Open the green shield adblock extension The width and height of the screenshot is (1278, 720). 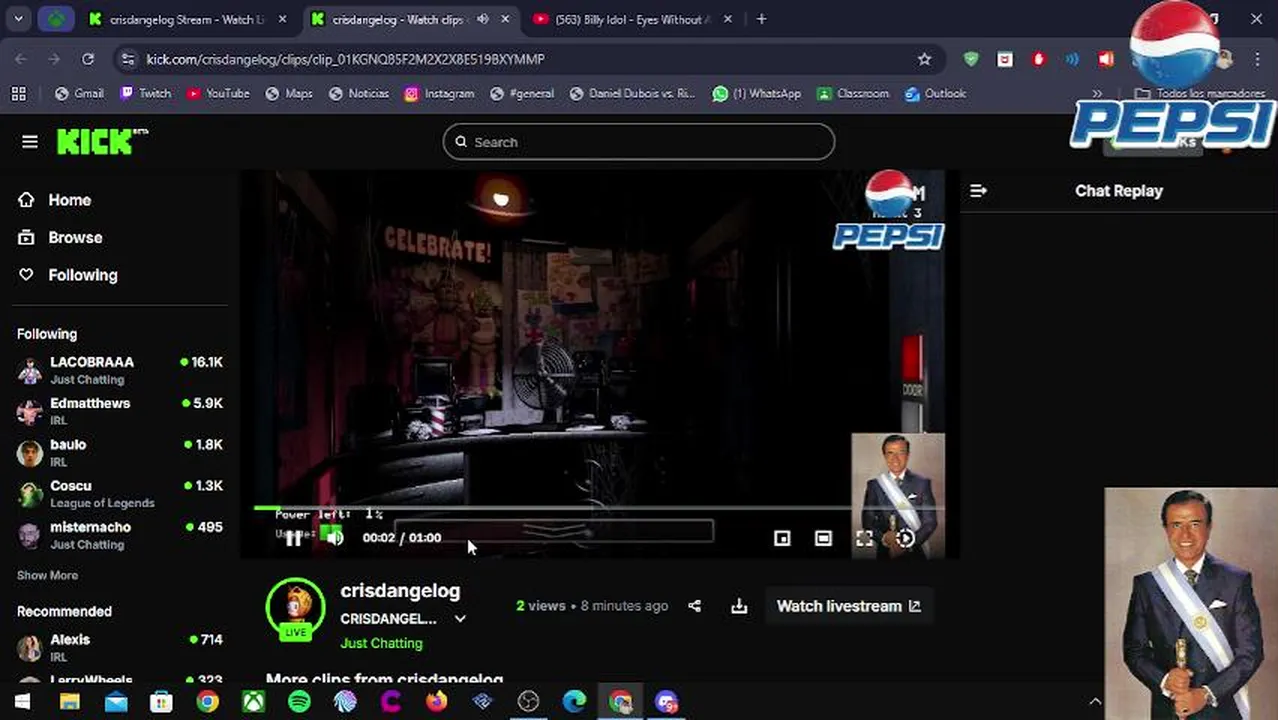point(971,59)
